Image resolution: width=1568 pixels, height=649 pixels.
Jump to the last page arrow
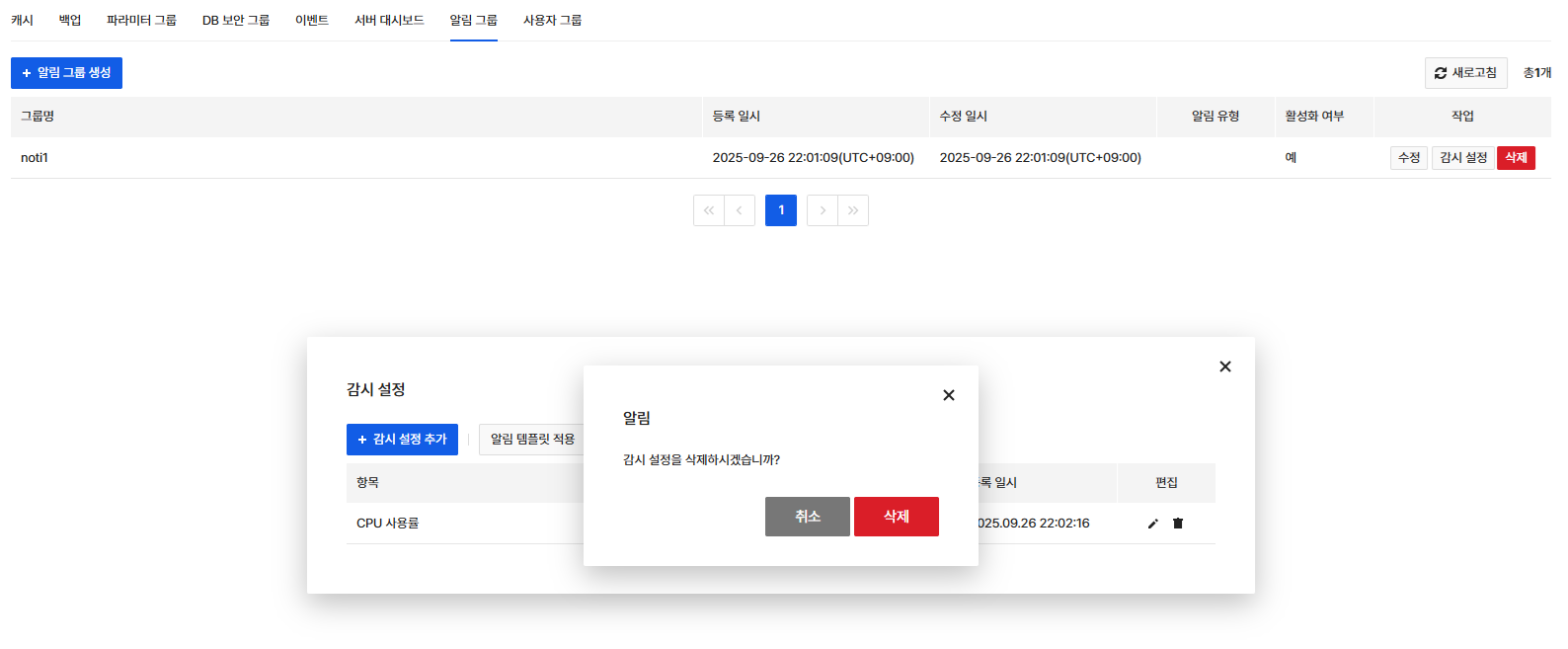[853, 210]
